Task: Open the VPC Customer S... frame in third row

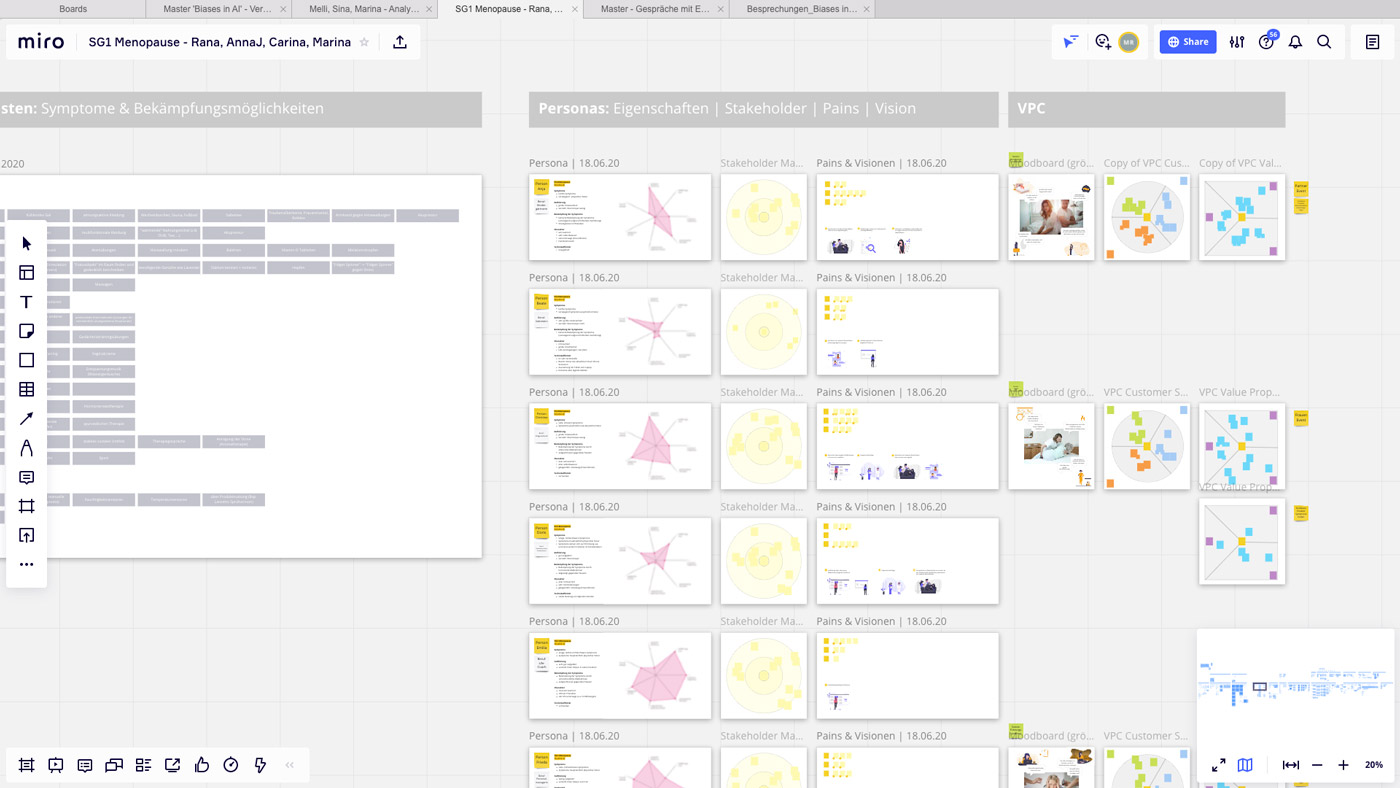Action: (1147, 446)
